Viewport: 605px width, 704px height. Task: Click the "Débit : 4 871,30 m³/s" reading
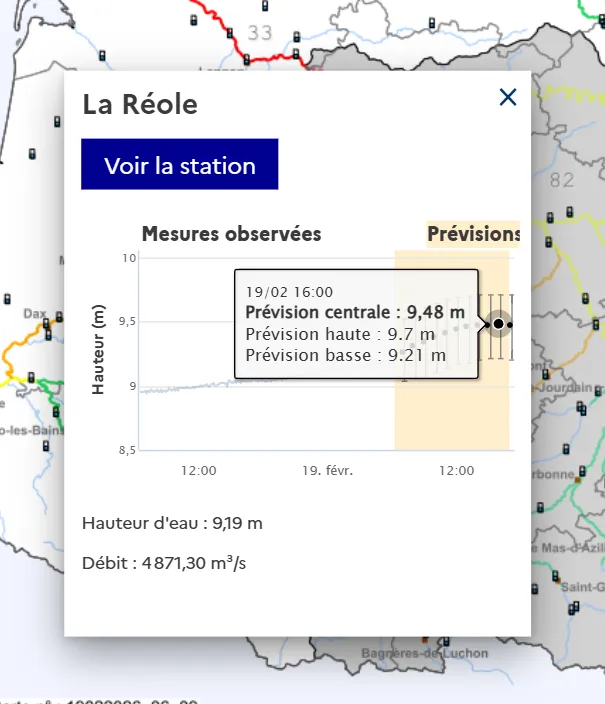point(164,563)
